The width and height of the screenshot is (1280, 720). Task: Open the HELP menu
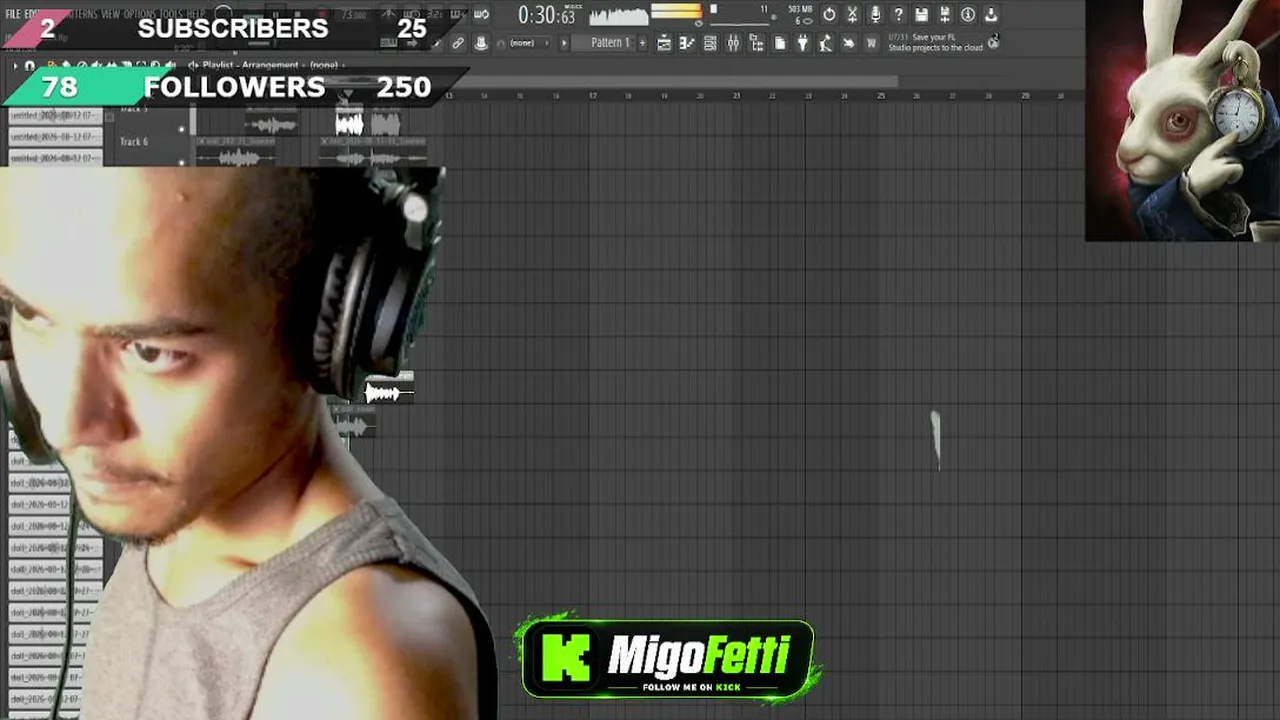[197, 14]
